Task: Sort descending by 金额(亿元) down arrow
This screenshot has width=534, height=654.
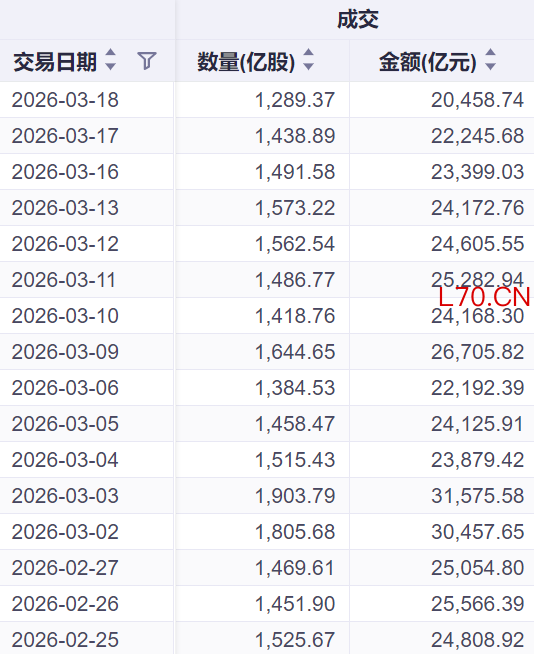Action: point(491,66)
